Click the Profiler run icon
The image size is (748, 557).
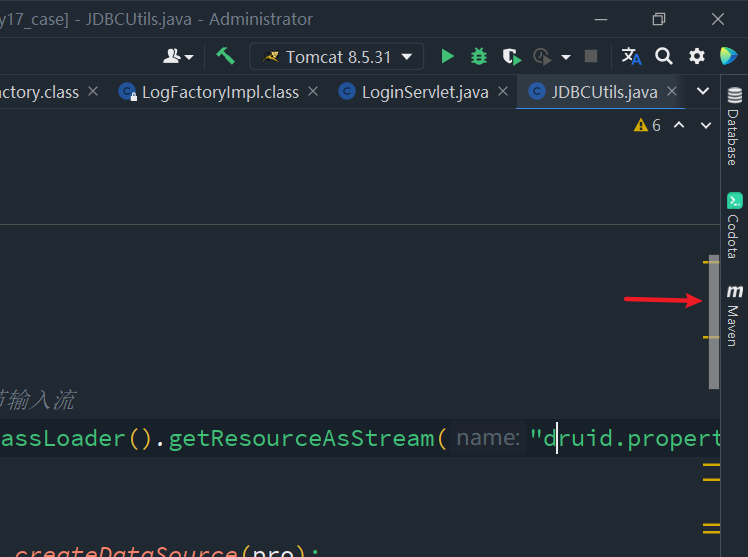(x=542, y=57)
